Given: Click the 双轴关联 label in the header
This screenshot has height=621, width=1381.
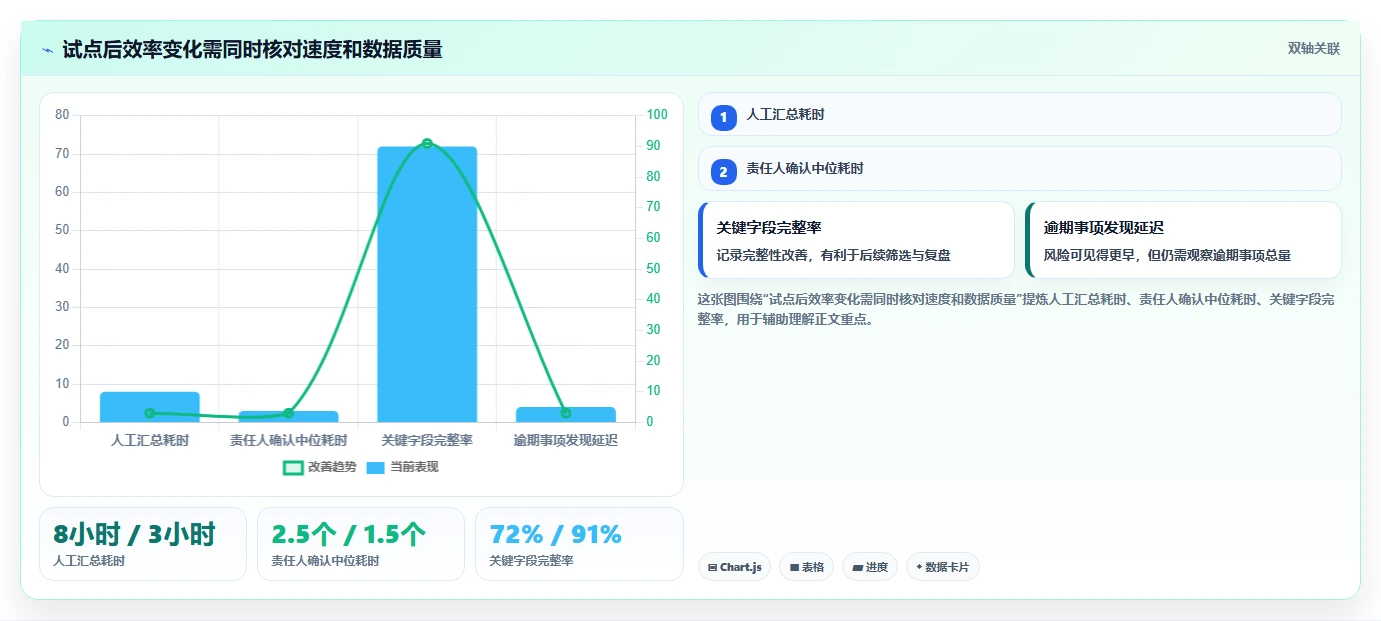Looking at the screenshot, I should click(1313, 49).
